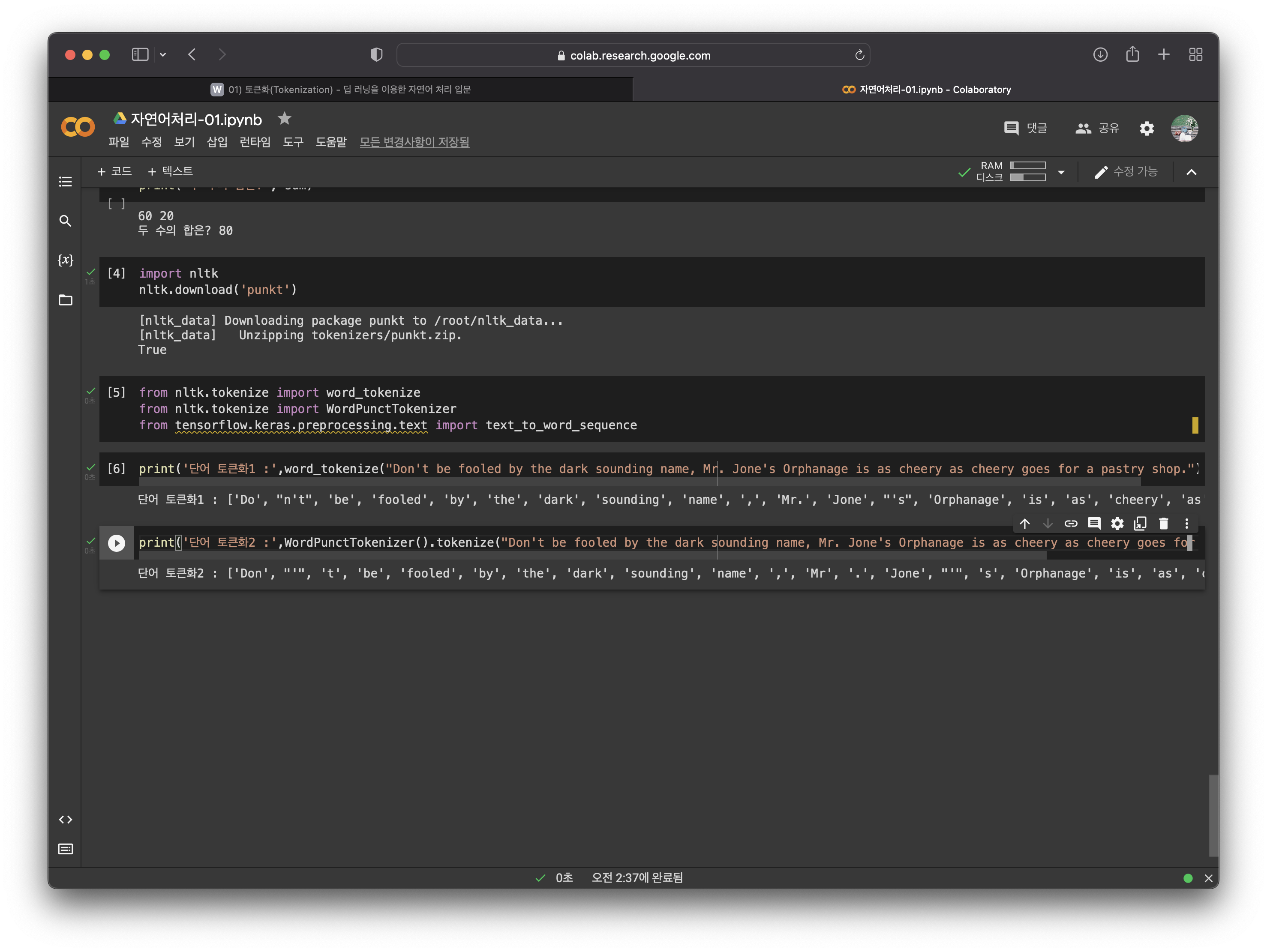Star the notebook title

point(285,119)
